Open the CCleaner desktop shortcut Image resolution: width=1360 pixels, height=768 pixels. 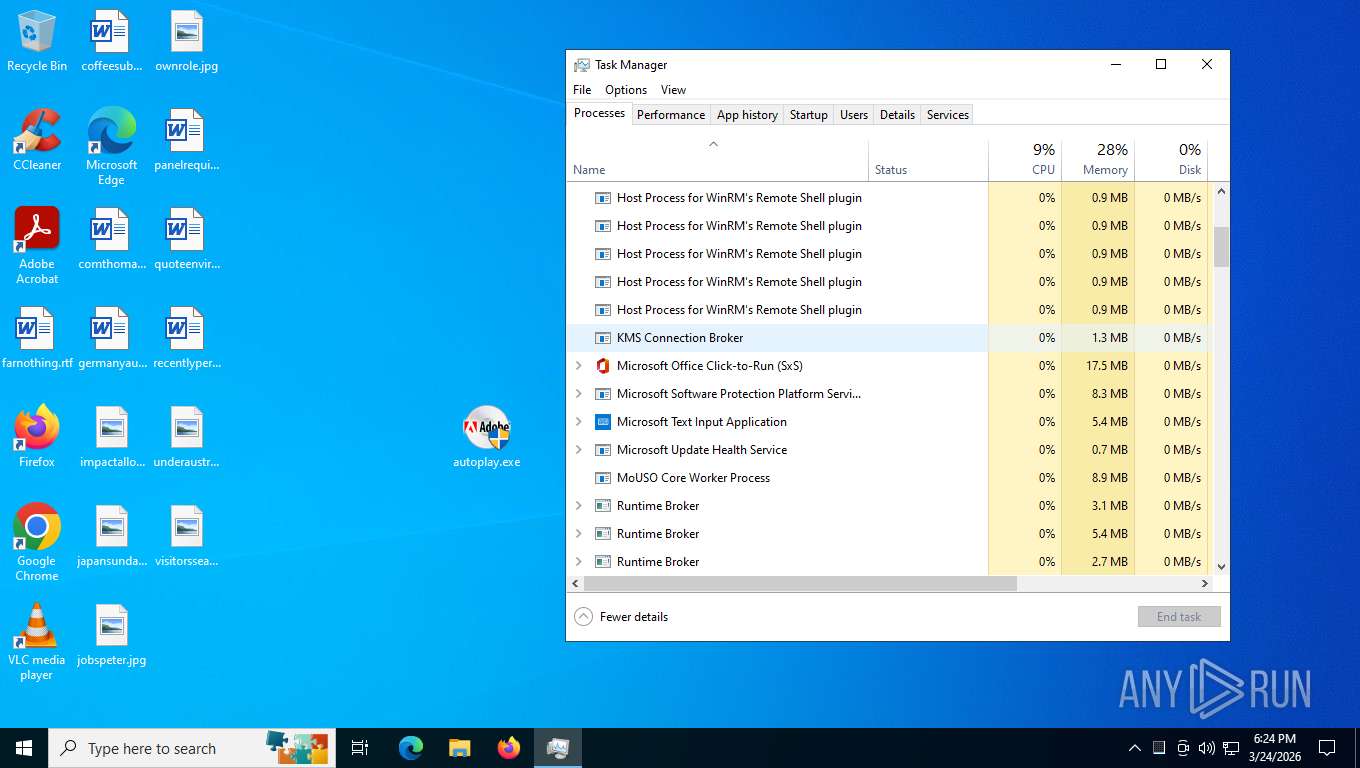coord(37,140)
